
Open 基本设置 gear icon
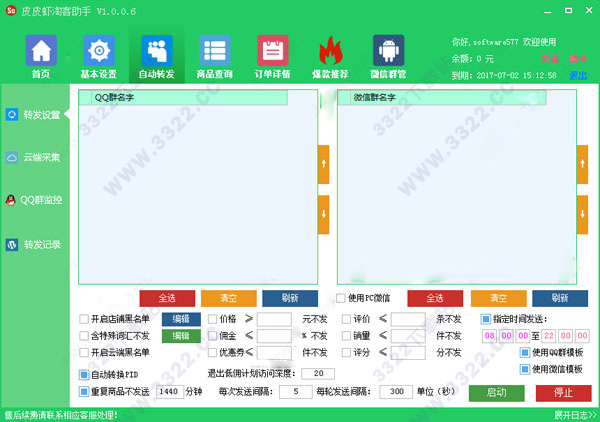coord(99,51)
